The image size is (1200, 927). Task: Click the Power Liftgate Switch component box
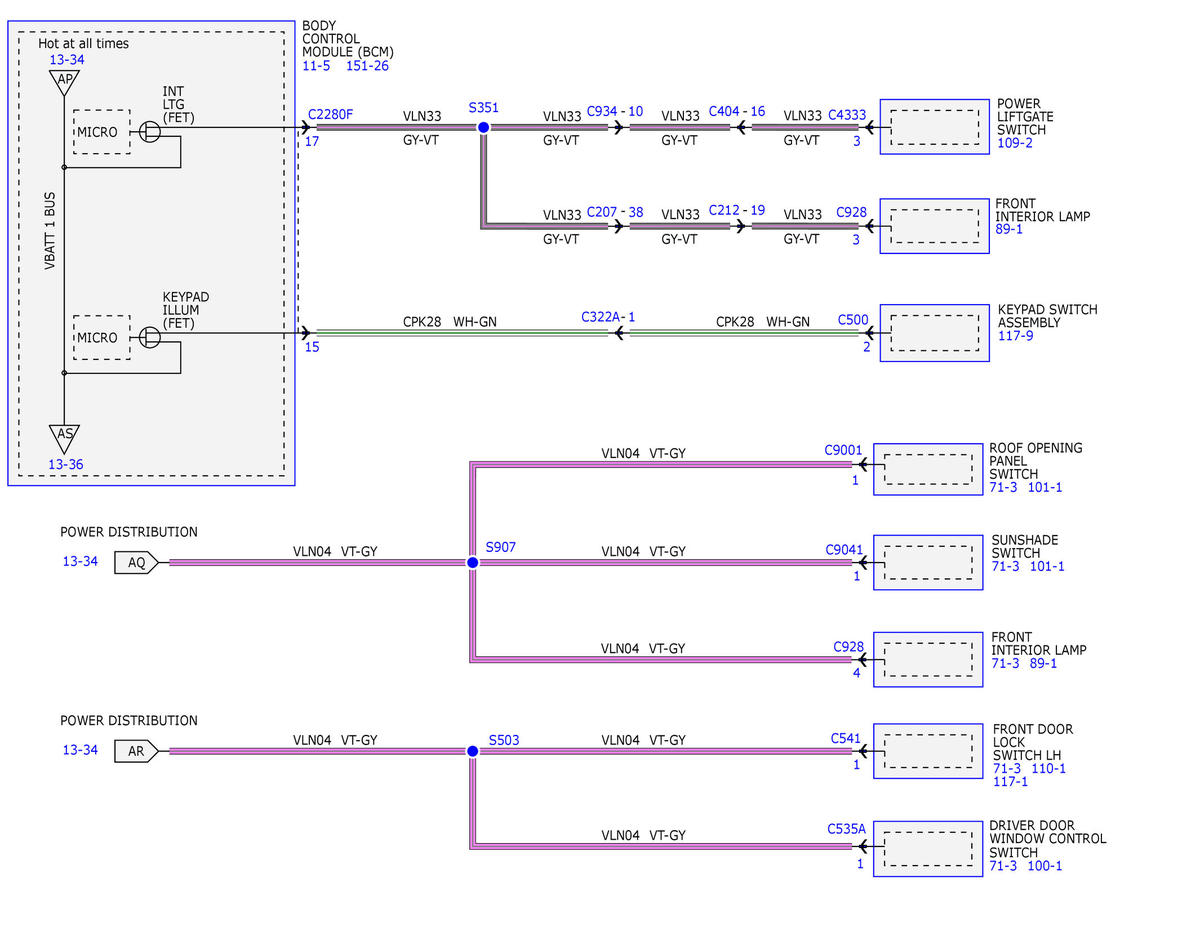pyautogui.click(x=934, y=127)
